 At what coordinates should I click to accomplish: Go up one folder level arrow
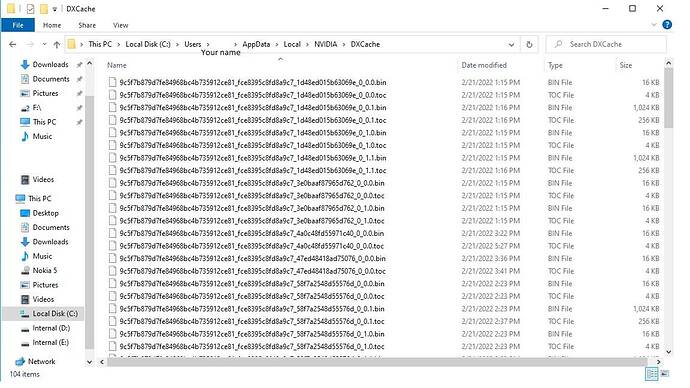point(57,44)
